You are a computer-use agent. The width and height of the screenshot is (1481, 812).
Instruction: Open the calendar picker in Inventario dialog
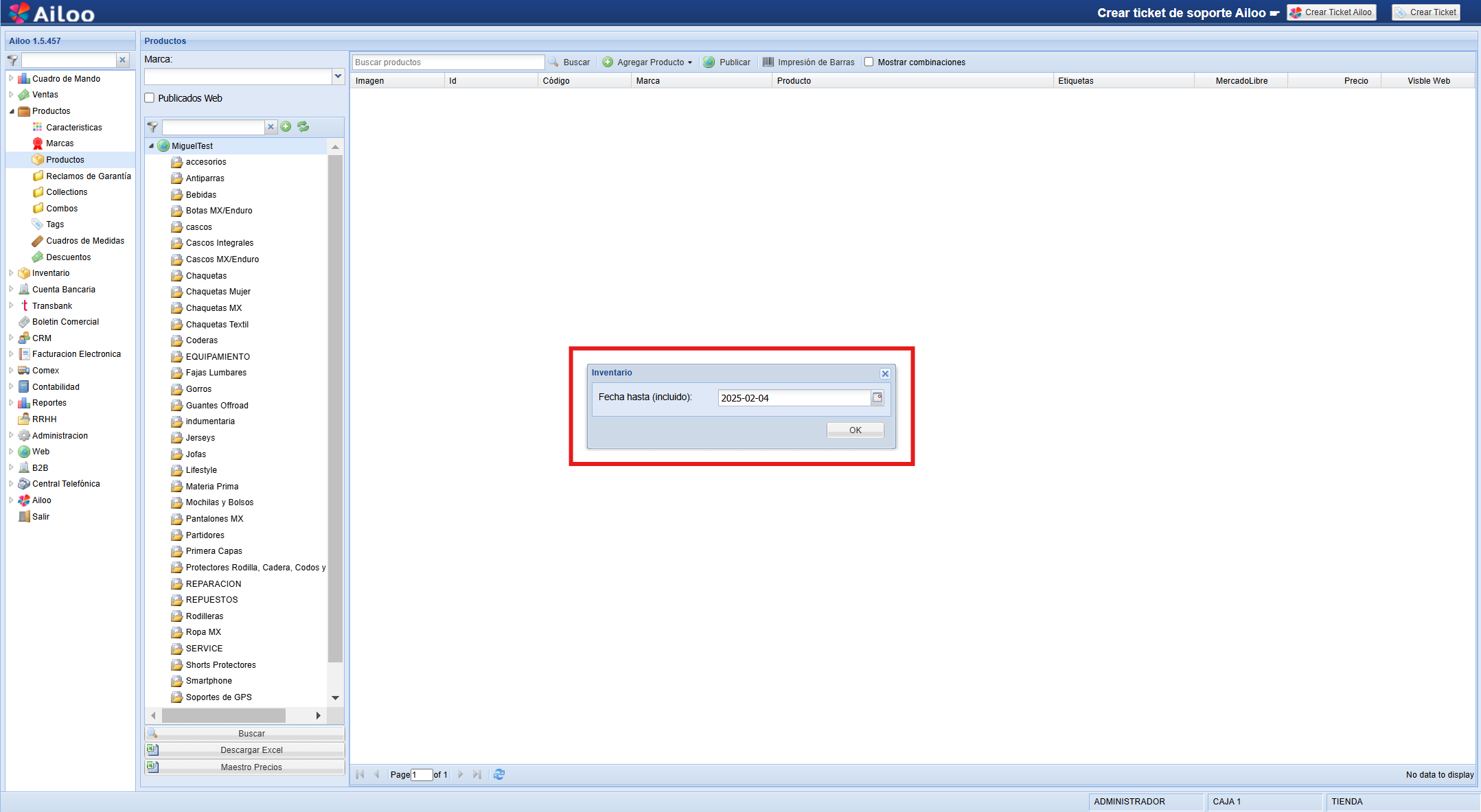[x=877, y=397]
